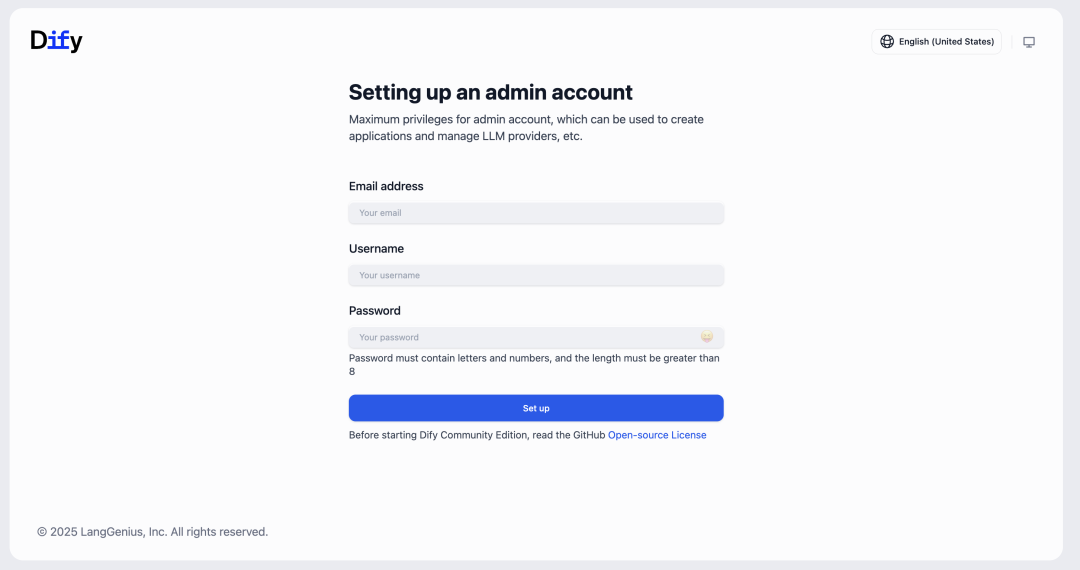1080x570 pixels.
Task: Click the "Your email" placeholder text
Action: click(380, 213)
